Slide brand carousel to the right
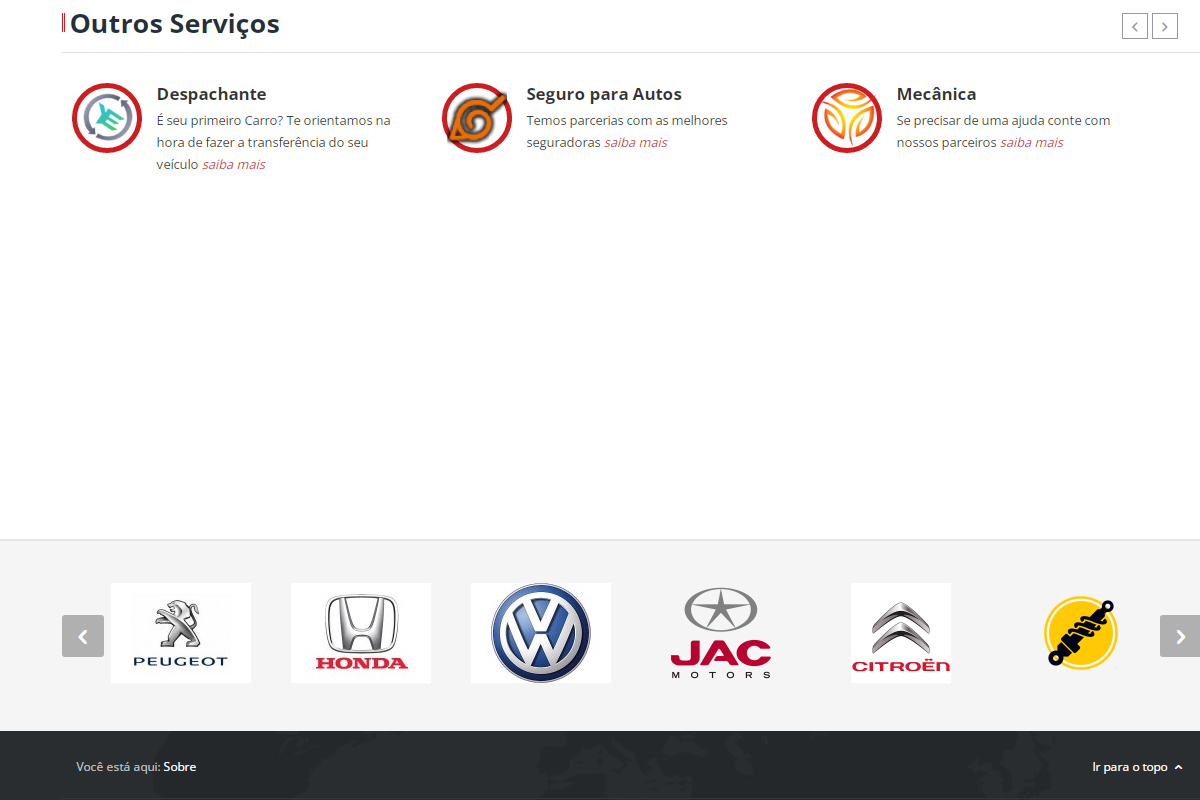1200x800 pixels. coord(1180,636)
